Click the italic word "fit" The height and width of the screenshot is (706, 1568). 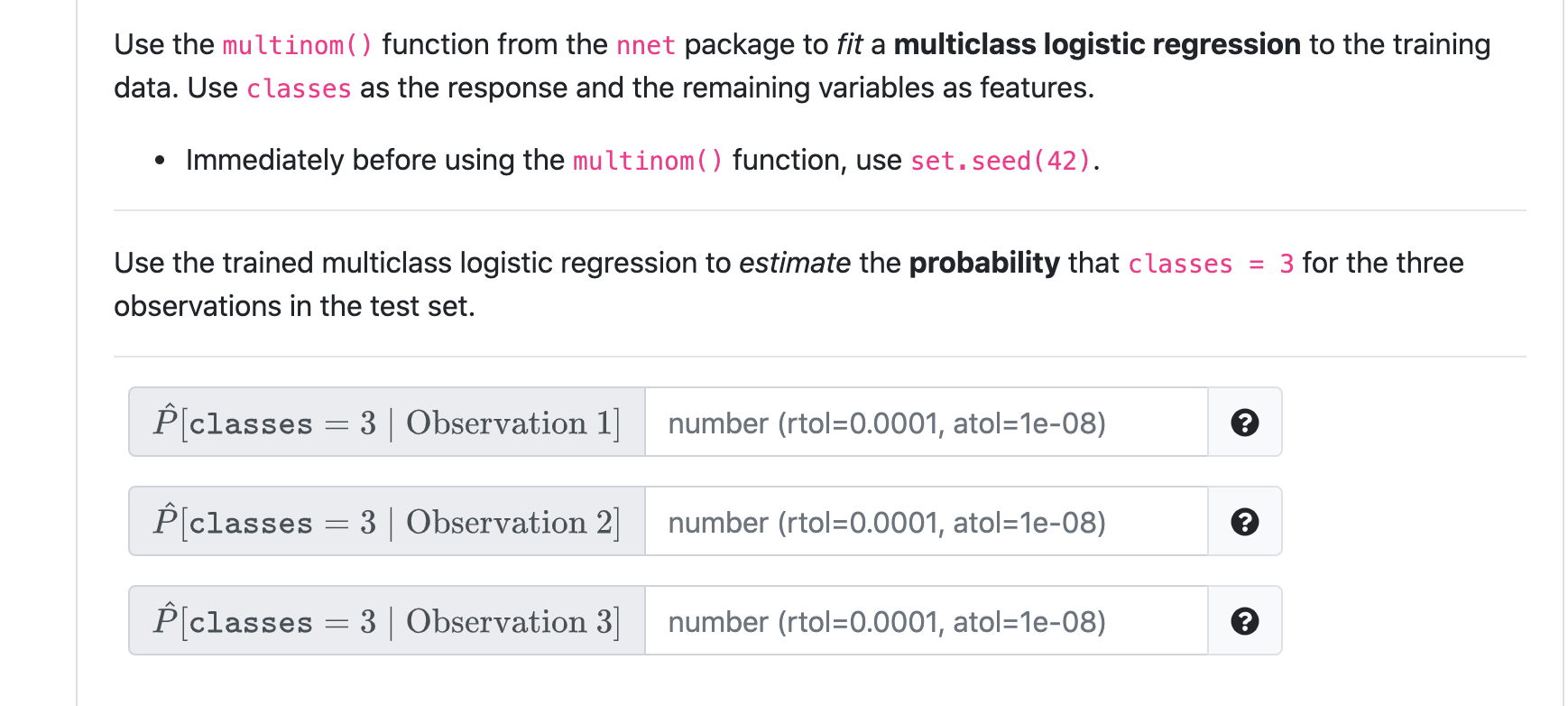click(849, 44)
